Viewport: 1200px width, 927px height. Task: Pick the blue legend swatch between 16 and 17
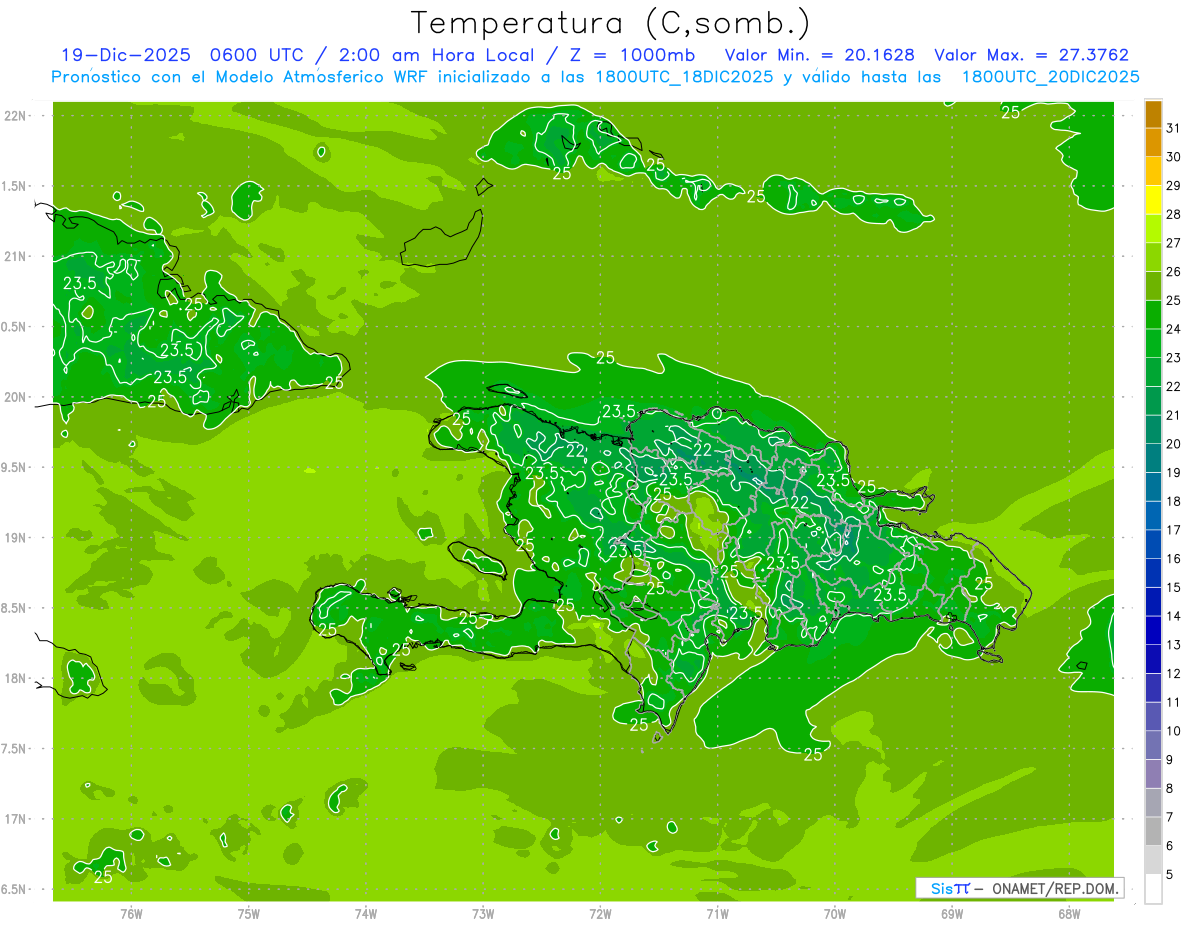click(1153, 544)
